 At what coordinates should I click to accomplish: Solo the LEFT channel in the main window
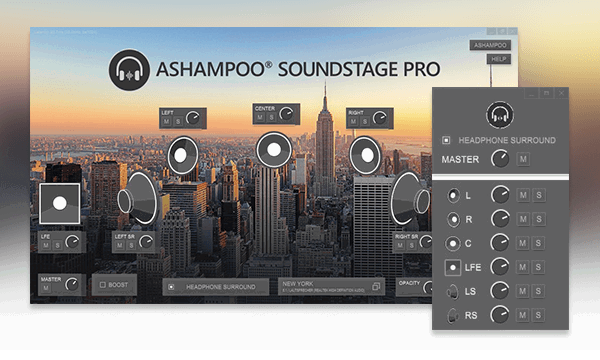pyautogui.click(x=178, y=122)
